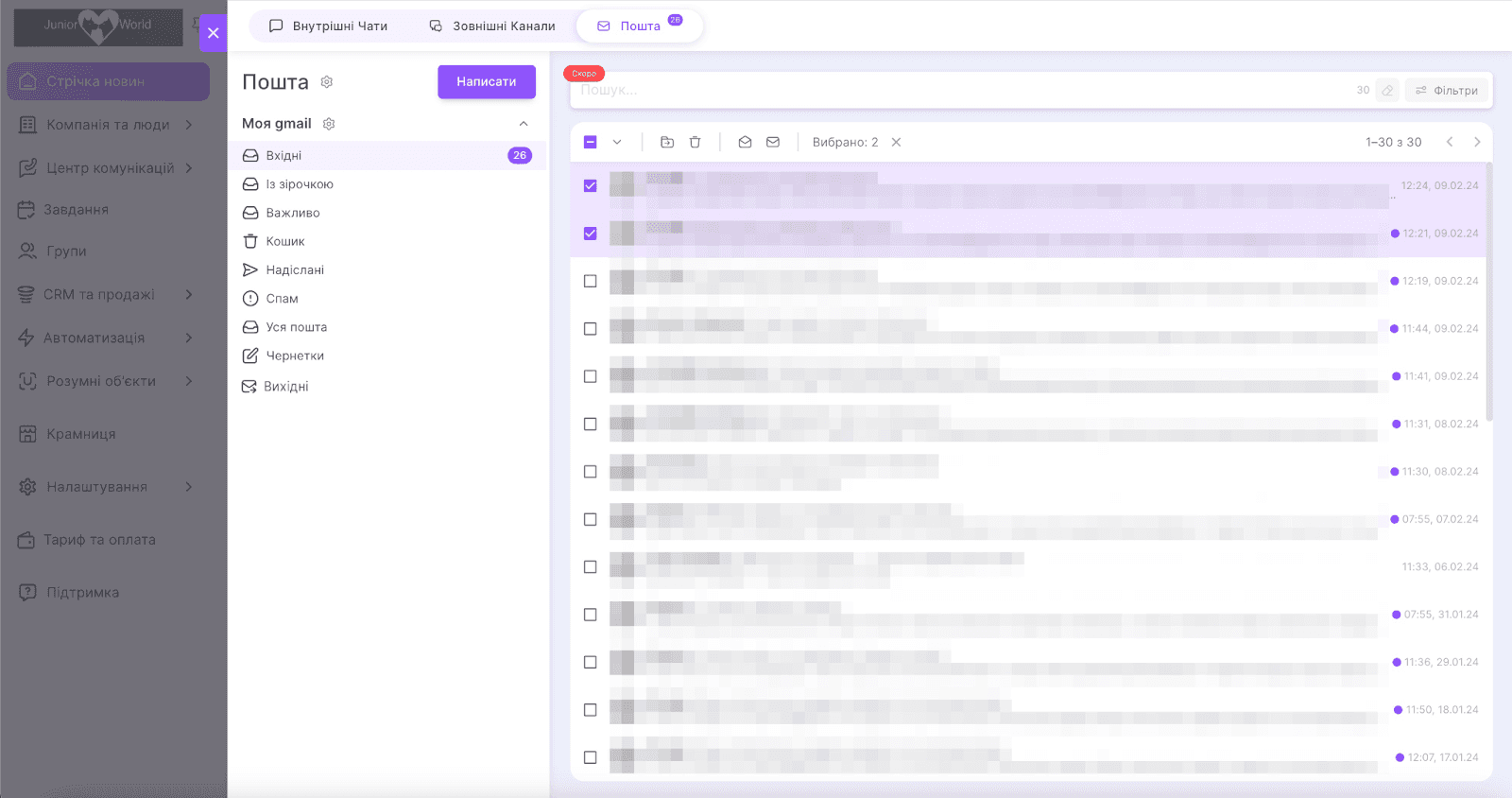Expand Центр комунікацій submenu
1512x798 pixels.
[x=189, y=168]
